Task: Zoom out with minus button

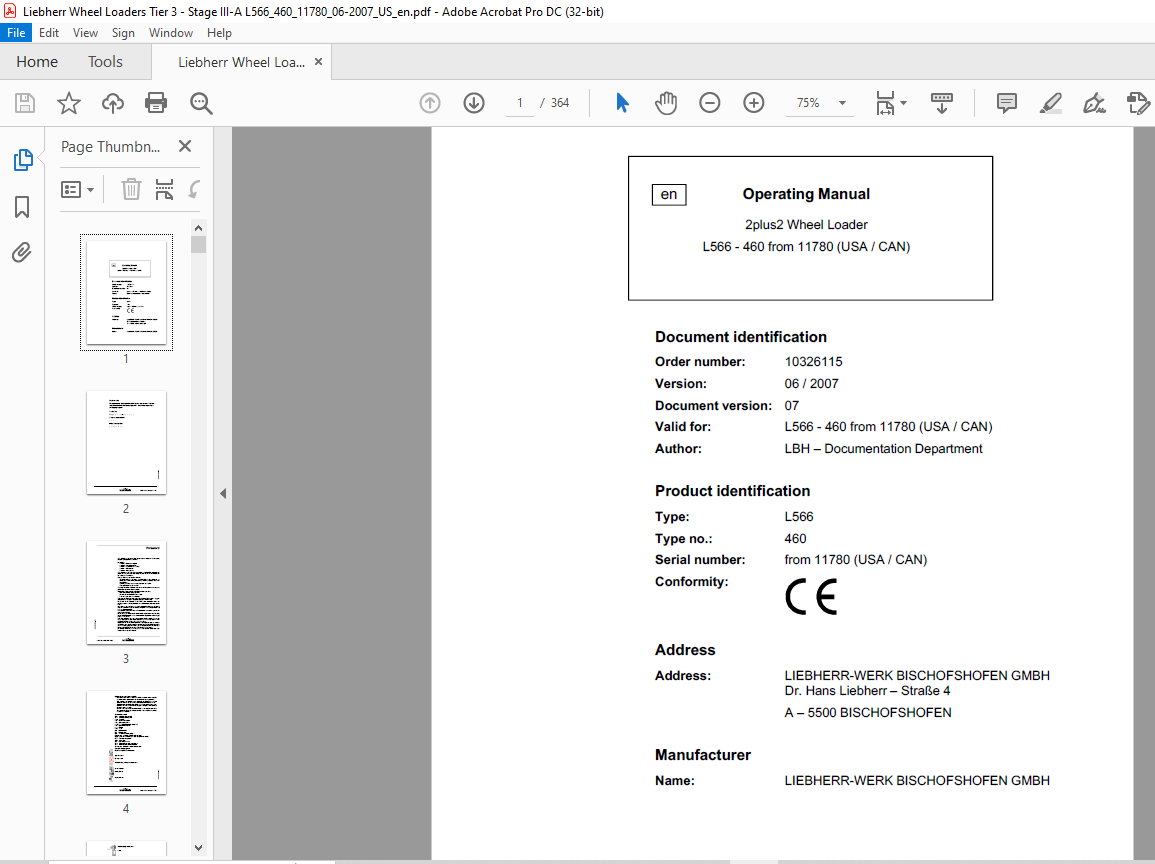Action: pyautogui.click(x=709, y=103)
